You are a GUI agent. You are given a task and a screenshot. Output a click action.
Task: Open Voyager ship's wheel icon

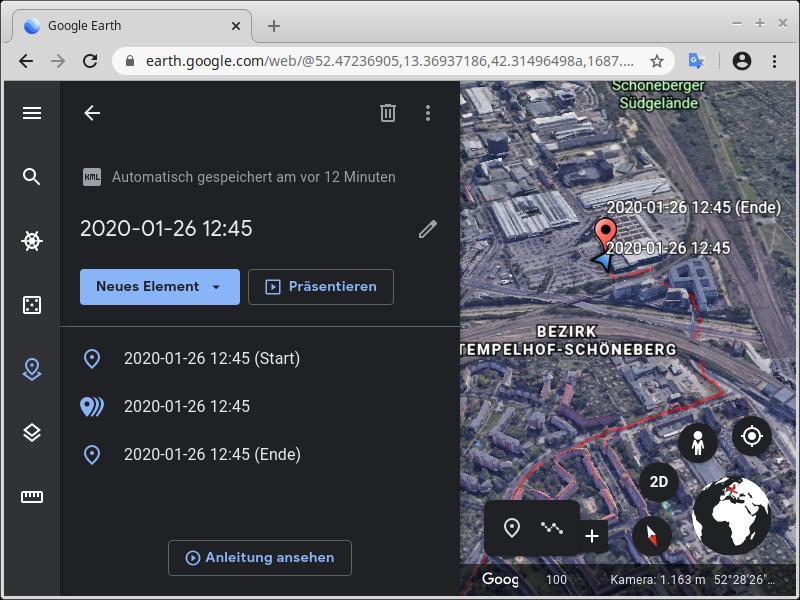coord(32,241)
